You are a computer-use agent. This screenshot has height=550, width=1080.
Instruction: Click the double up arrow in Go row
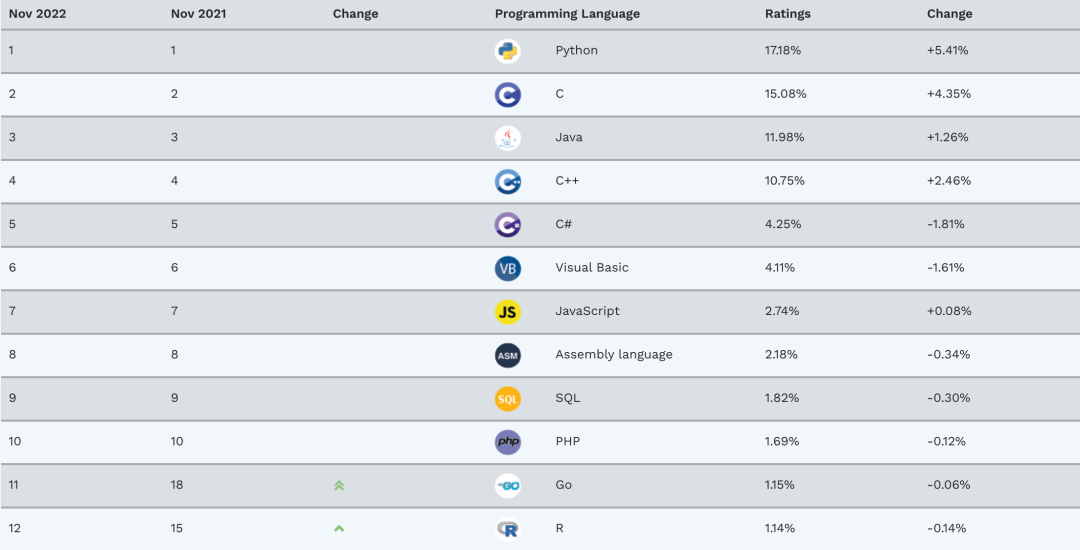pos(339,486)
